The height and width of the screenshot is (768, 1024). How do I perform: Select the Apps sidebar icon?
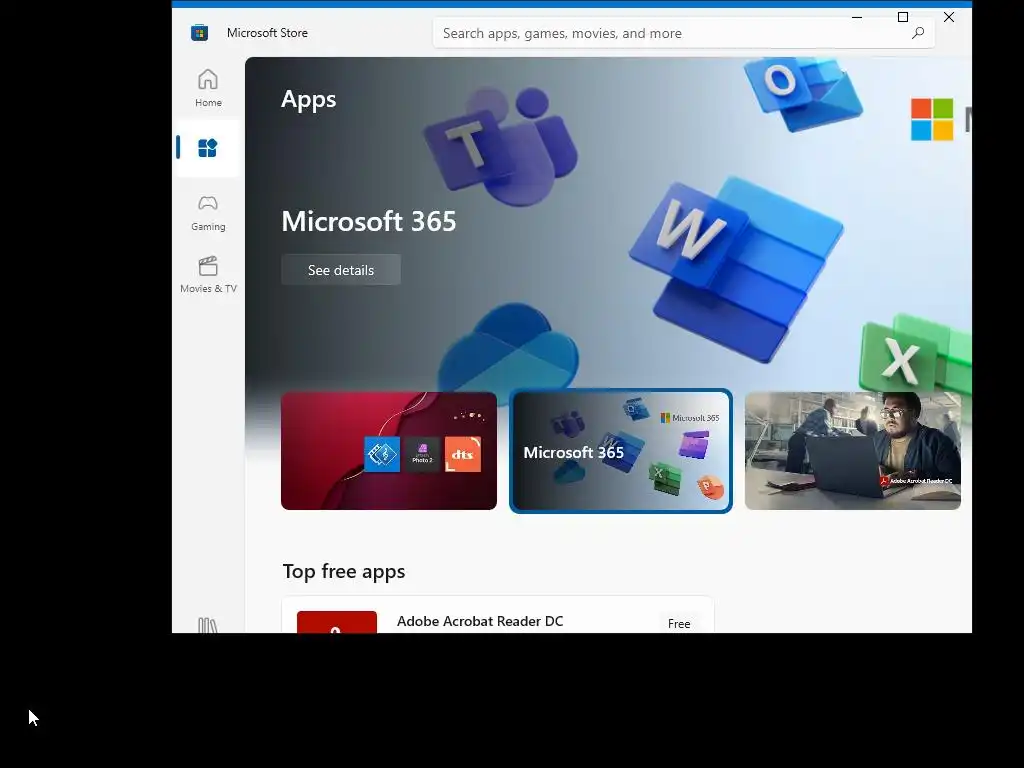pos(208,148)
